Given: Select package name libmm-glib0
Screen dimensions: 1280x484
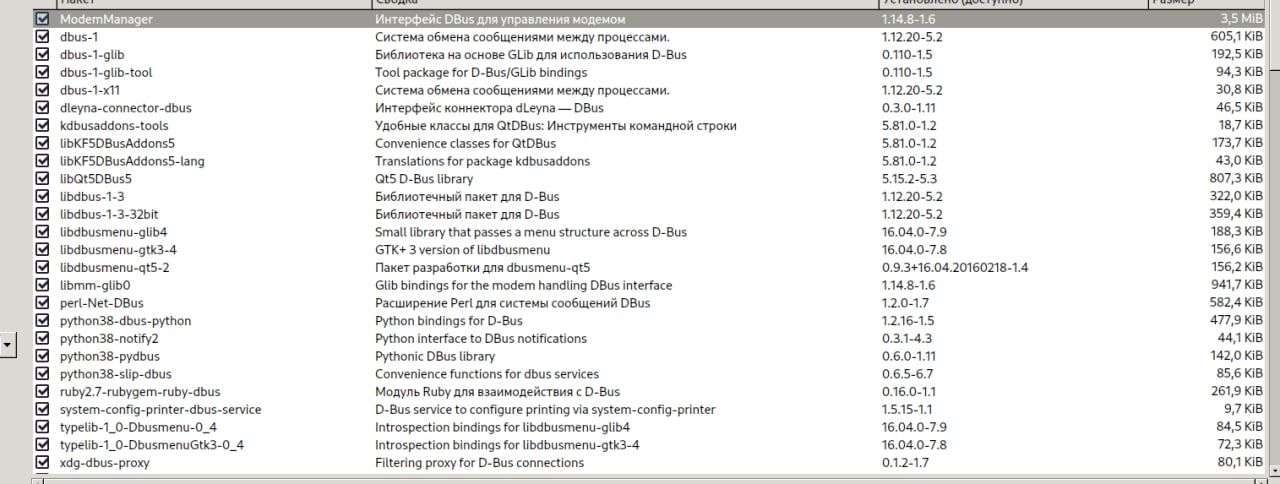Looking at the screenshot, I should [x=95, y=285].
